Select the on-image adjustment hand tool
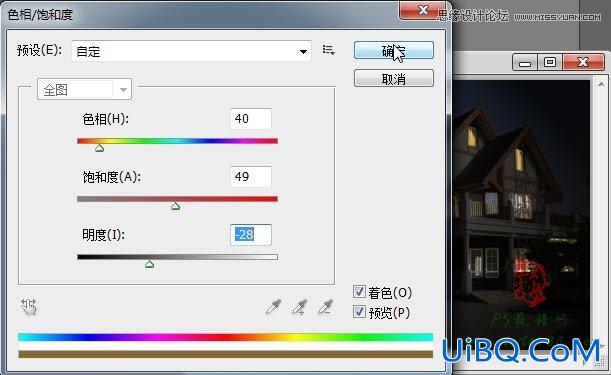Viewport: 611px width, 375px height. click(28, 306)
